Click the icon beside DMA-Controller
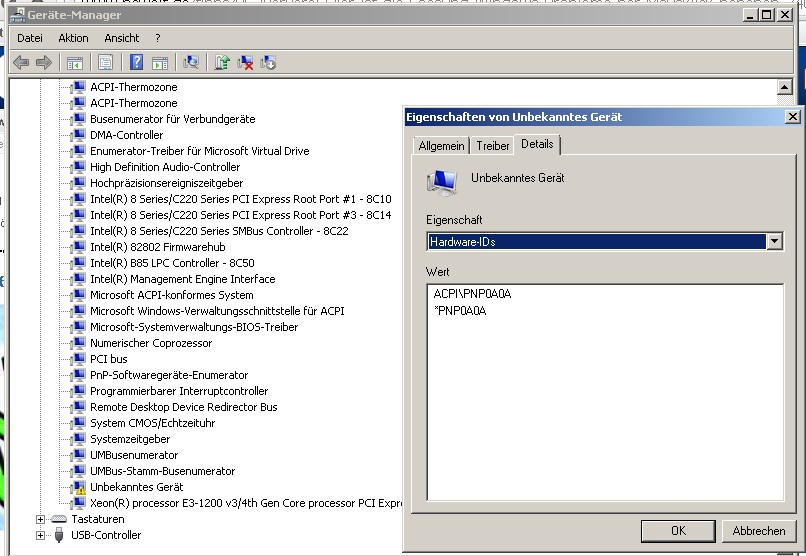This screenshot has height=556, width=806. pos(79,135)
